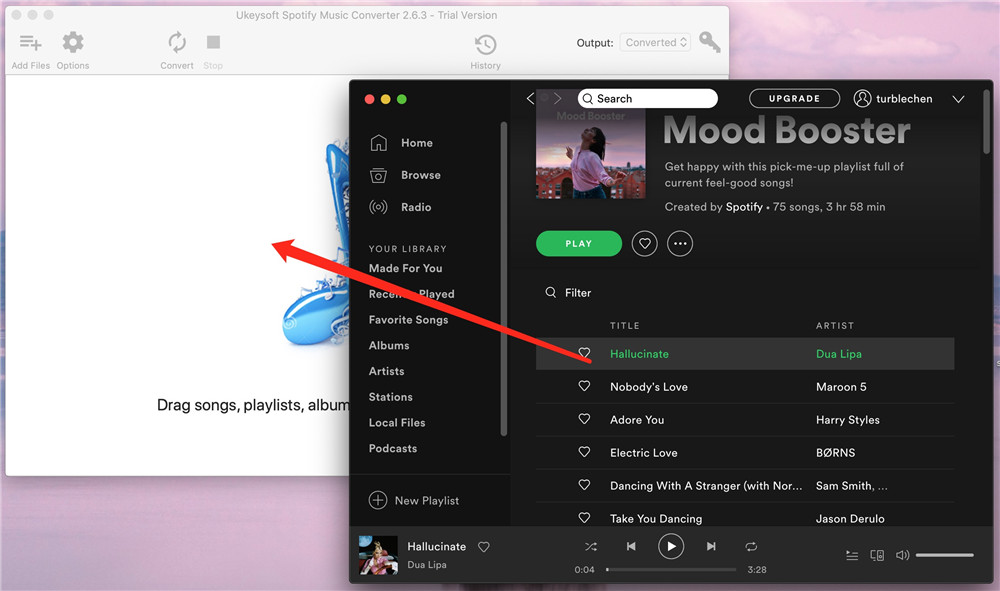The width and height of the screenshot is (1000, 591).
Task: Open Home in the Spotify sidebar
Action: point(402,143)
